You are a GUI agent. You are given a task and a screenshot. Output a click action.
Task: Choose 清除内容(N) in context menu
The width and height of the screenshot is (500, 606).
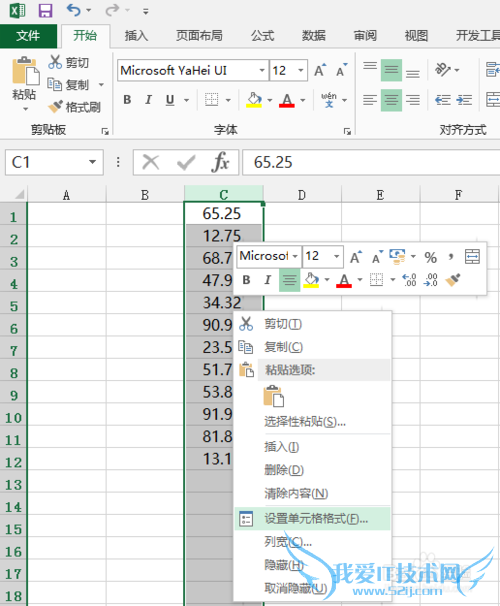[312, 494]
